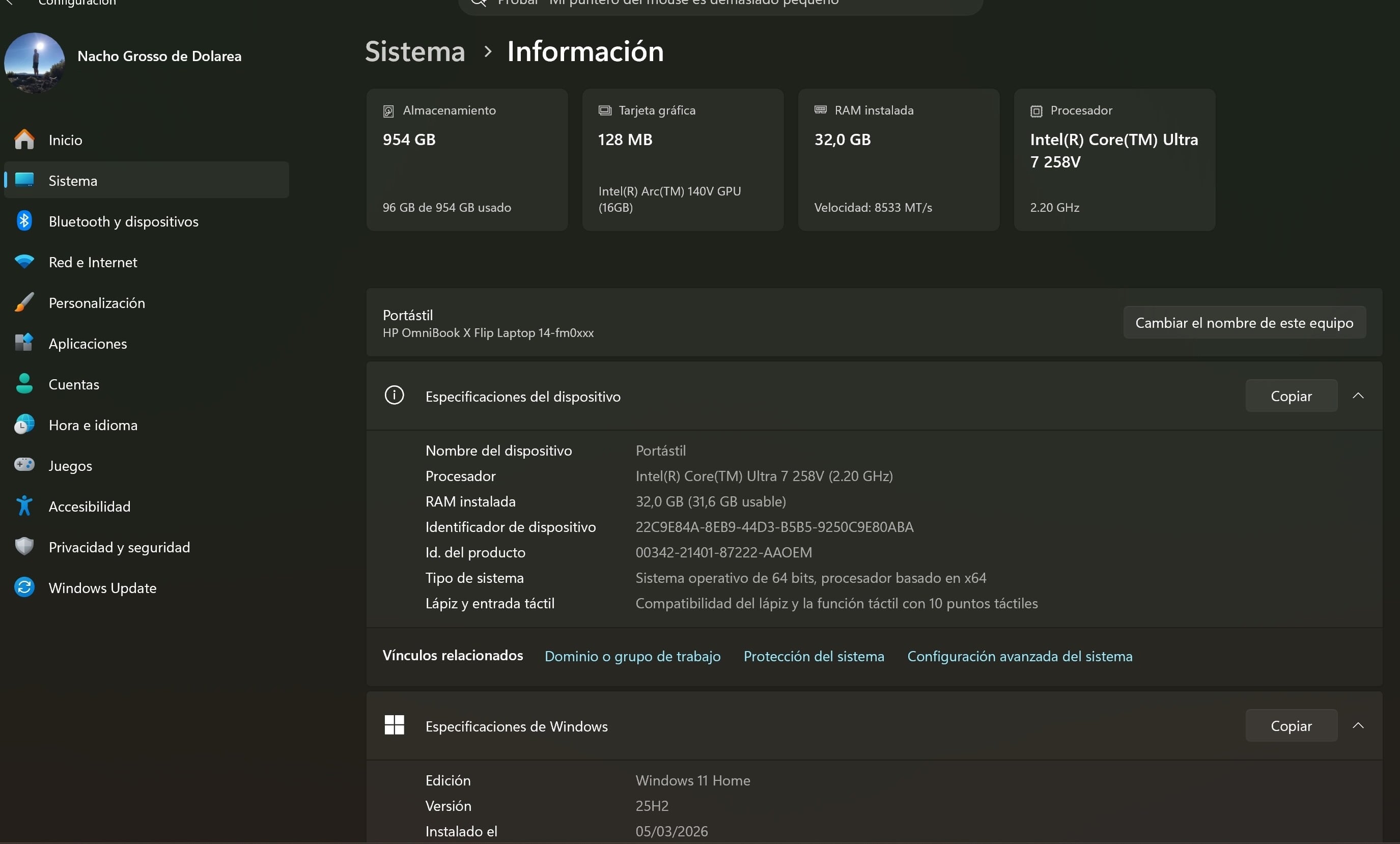Copy Windows specifications with Copiar button
This screenshot has width=1400, height=844.
pos(1291,725)
